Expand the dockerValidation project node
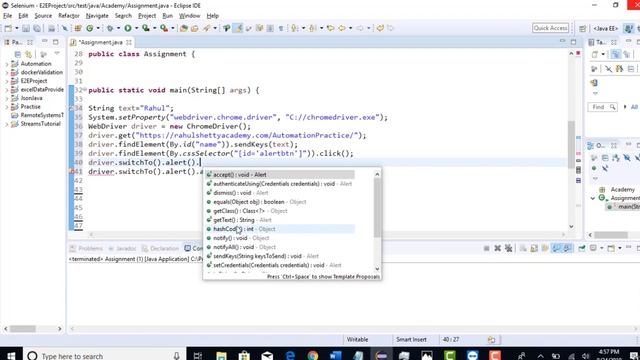Screen dimensions: 640x360 point(7,73)
